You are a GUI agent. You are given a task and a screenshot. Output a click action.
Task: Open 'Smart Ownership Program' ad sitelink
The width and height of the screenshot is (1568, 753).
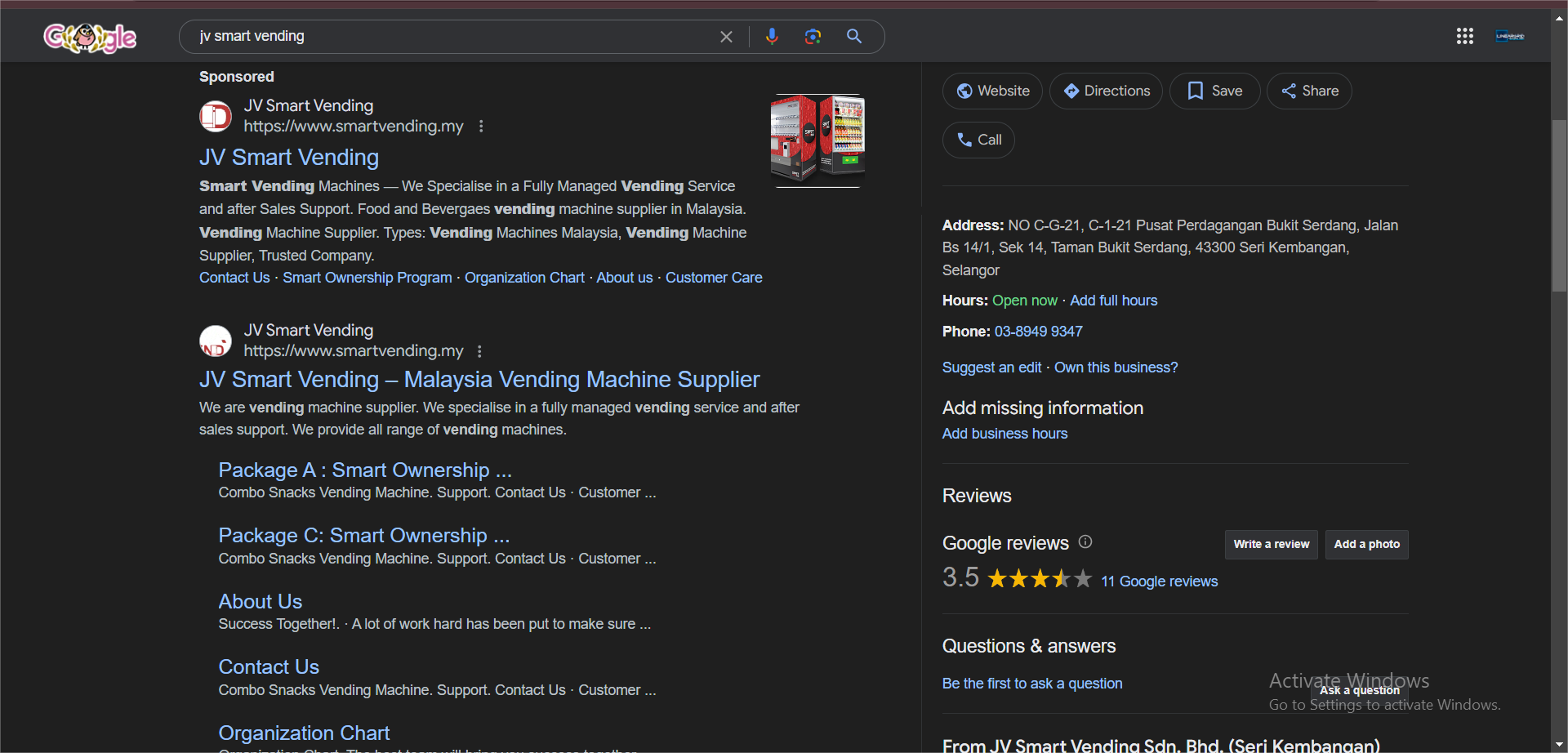367,278
